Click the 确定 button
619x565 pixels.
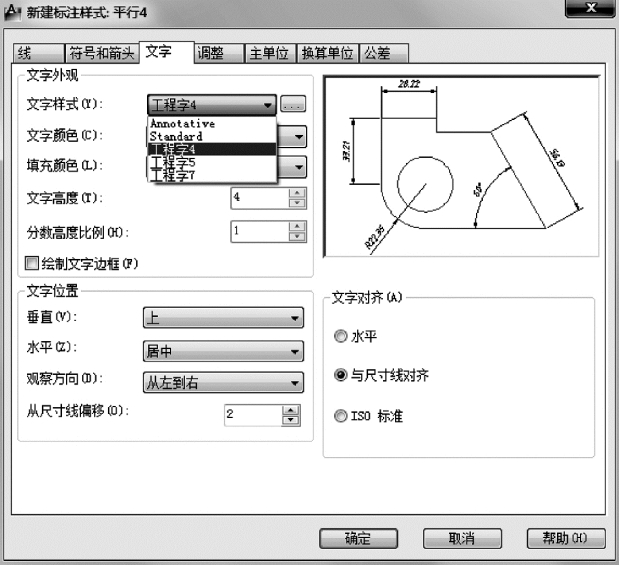coord(358,538)
